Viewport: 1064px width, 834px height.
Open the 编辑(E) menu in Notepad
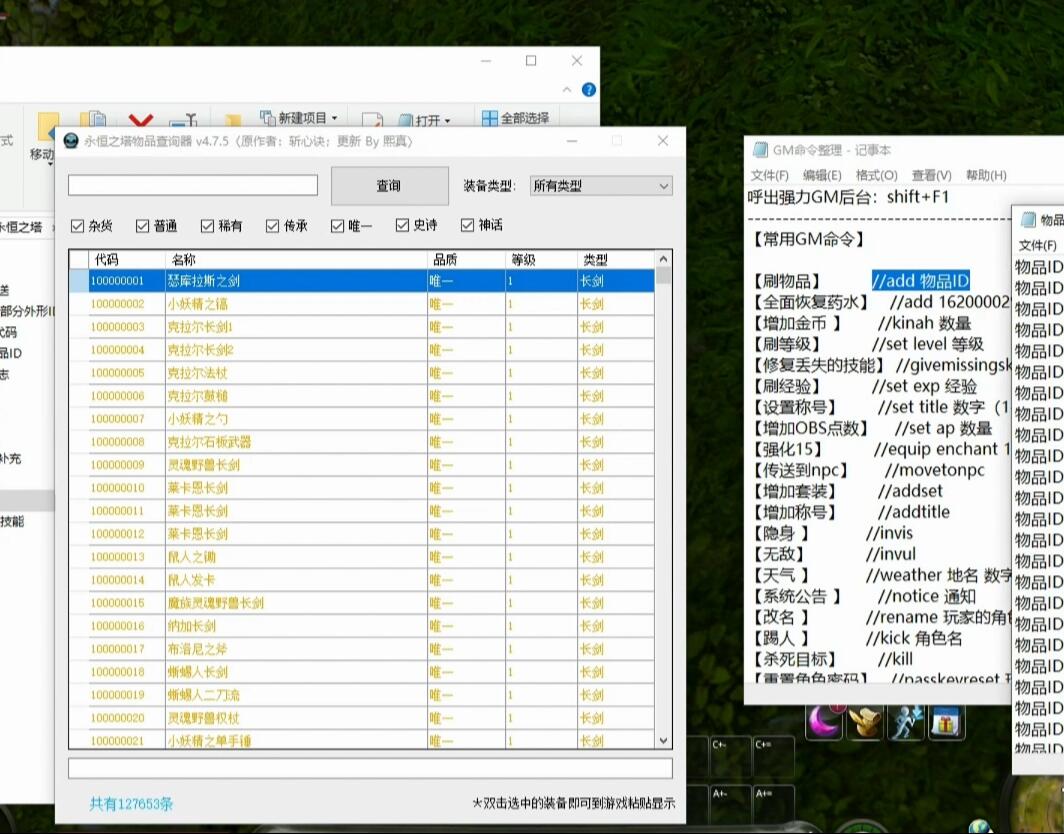[822, 175]
